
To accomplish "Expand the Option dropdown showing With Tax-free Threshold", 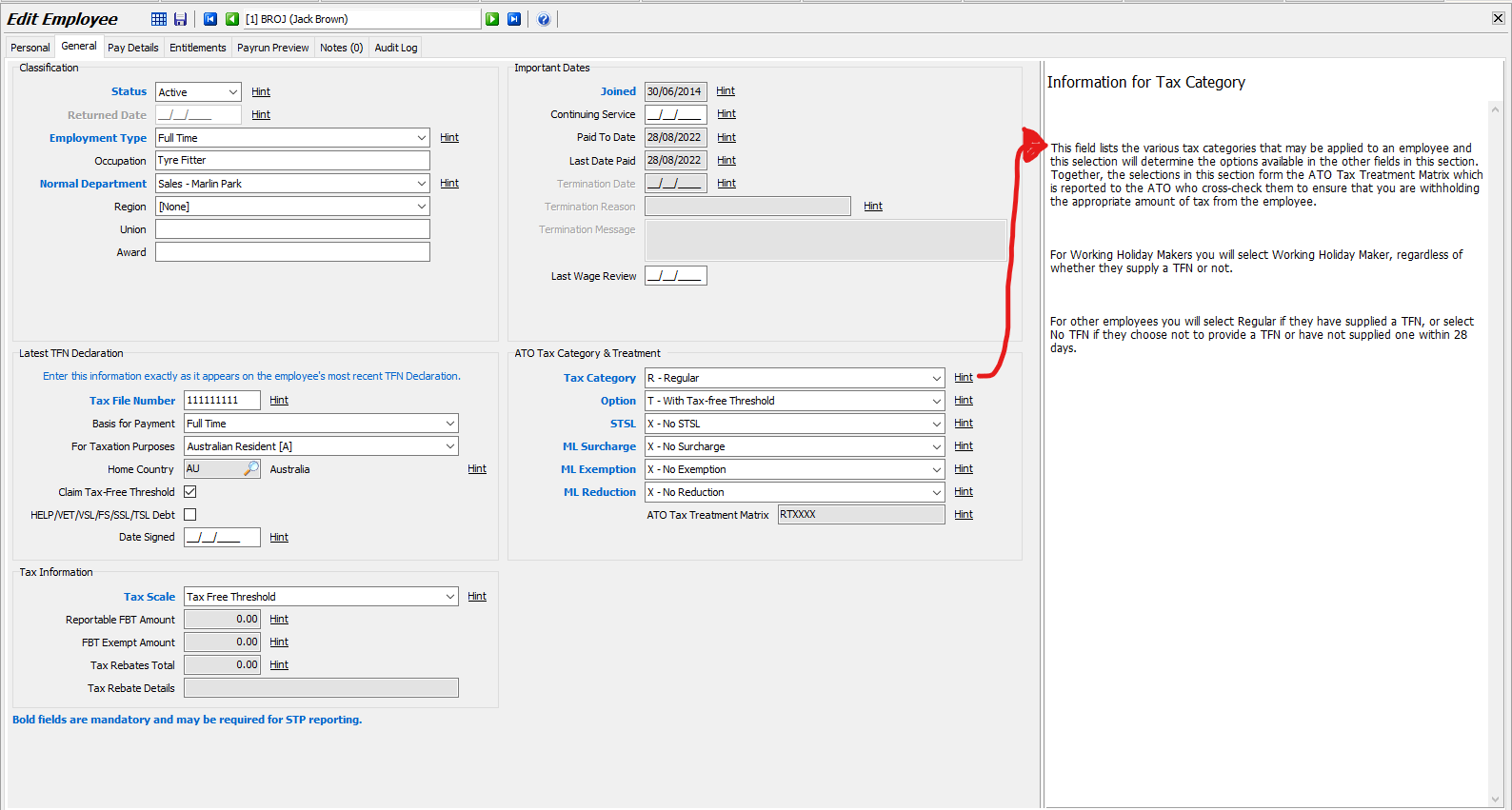I will [936, 401].
